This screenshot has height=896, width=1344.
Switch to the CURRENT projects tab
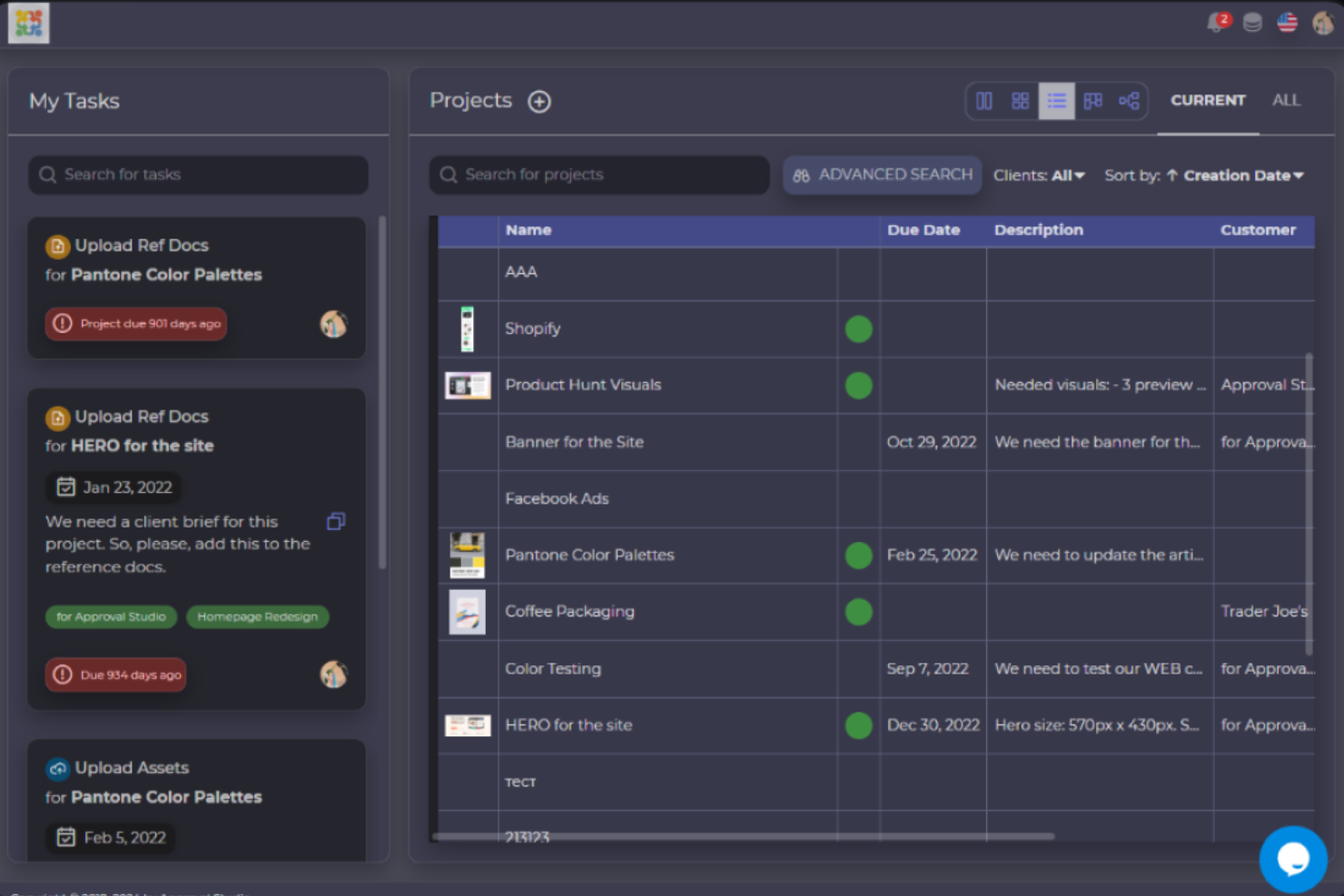[x=1208, y=101]
